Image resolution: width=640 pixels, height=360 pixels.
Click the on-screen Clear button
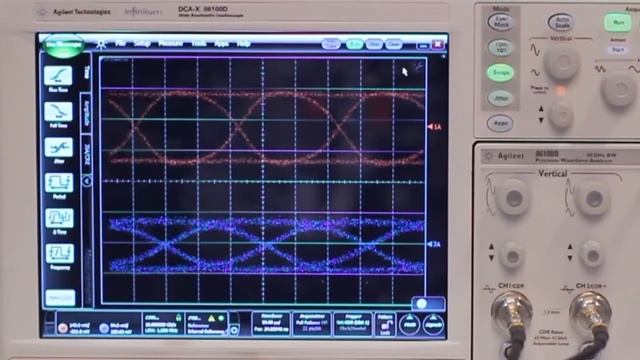[393, 44]
